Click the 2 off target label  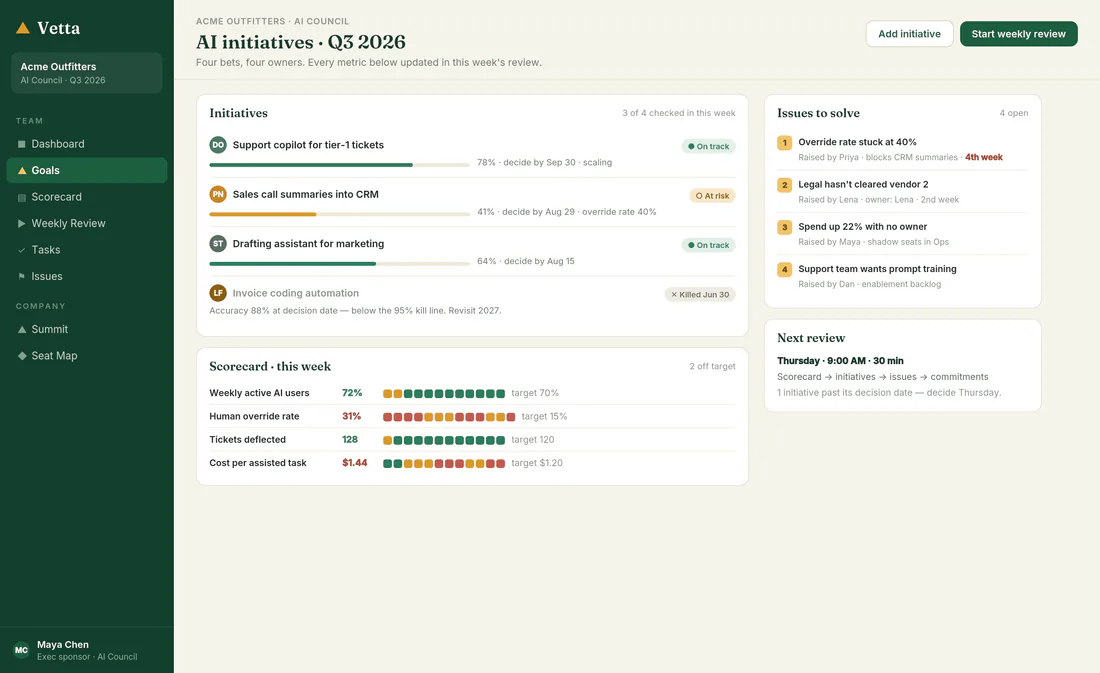(712, 366)
